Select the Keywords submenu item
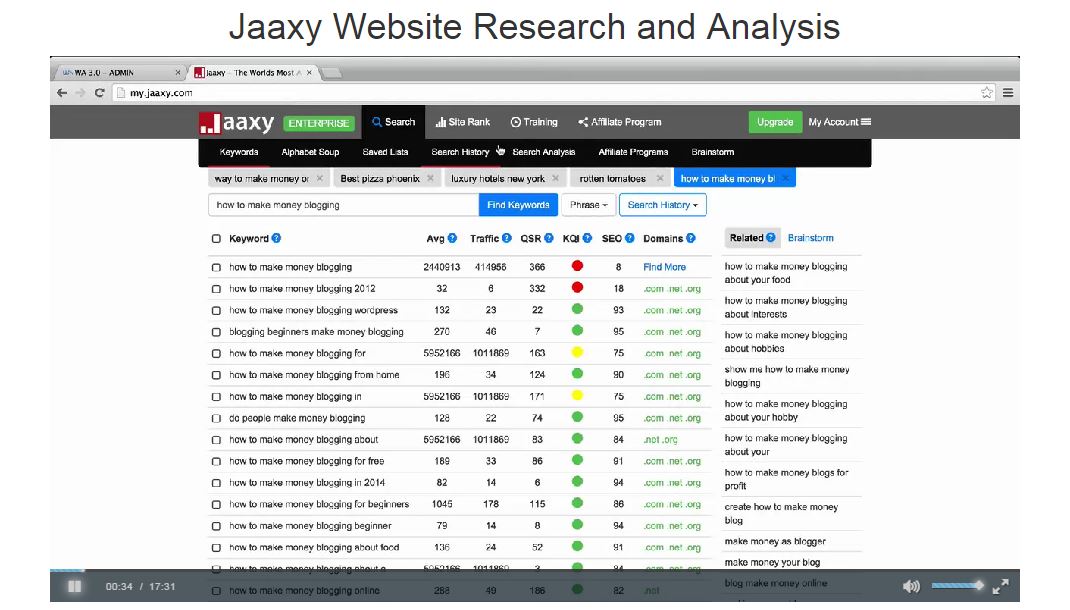Screen dimensions: 1070x610 [x=239, y=152]
